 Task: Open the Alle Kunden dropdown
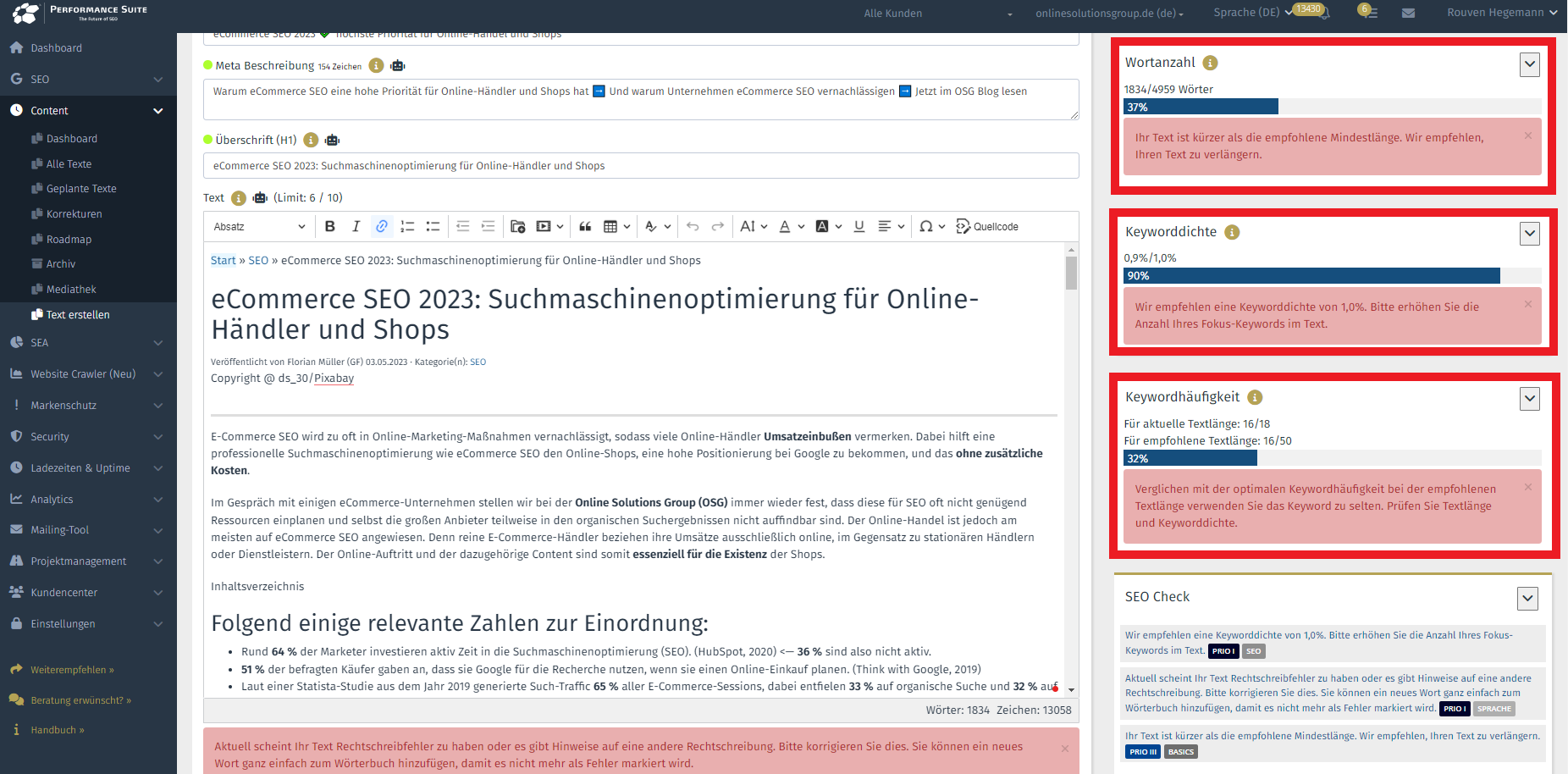(938, 14)
